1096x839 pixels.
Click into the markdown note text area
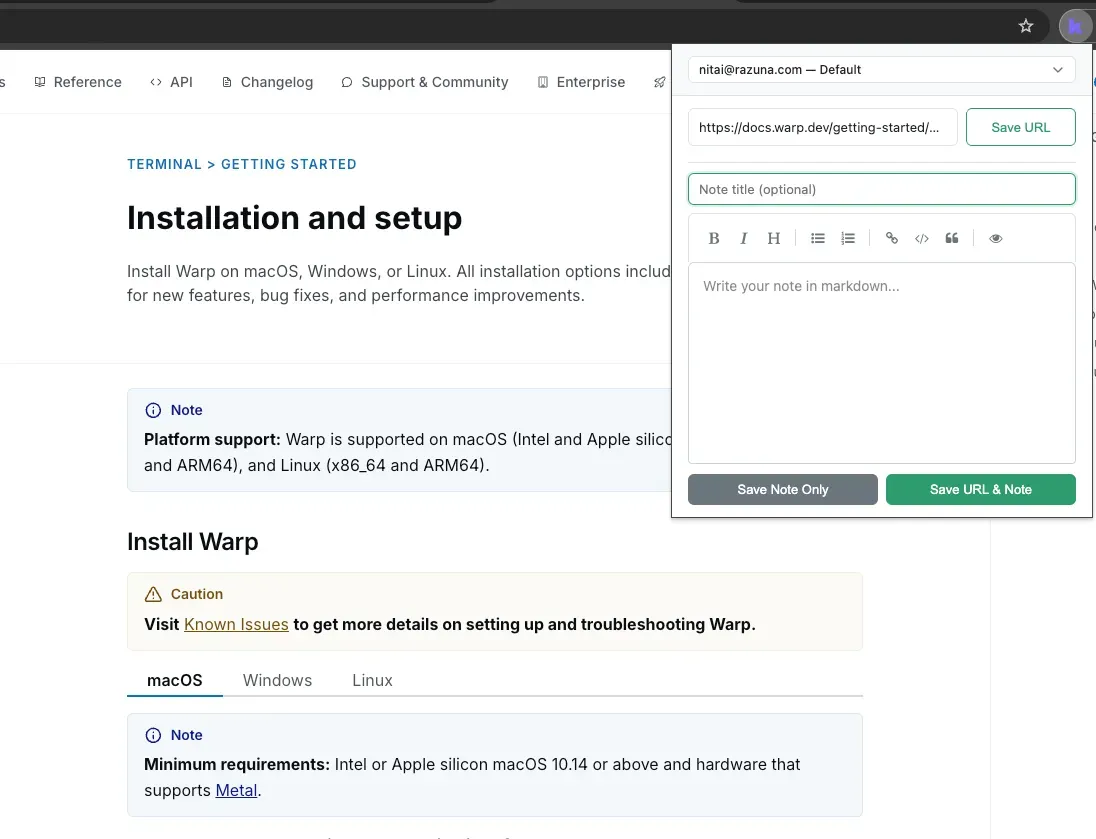pos(881,363)
